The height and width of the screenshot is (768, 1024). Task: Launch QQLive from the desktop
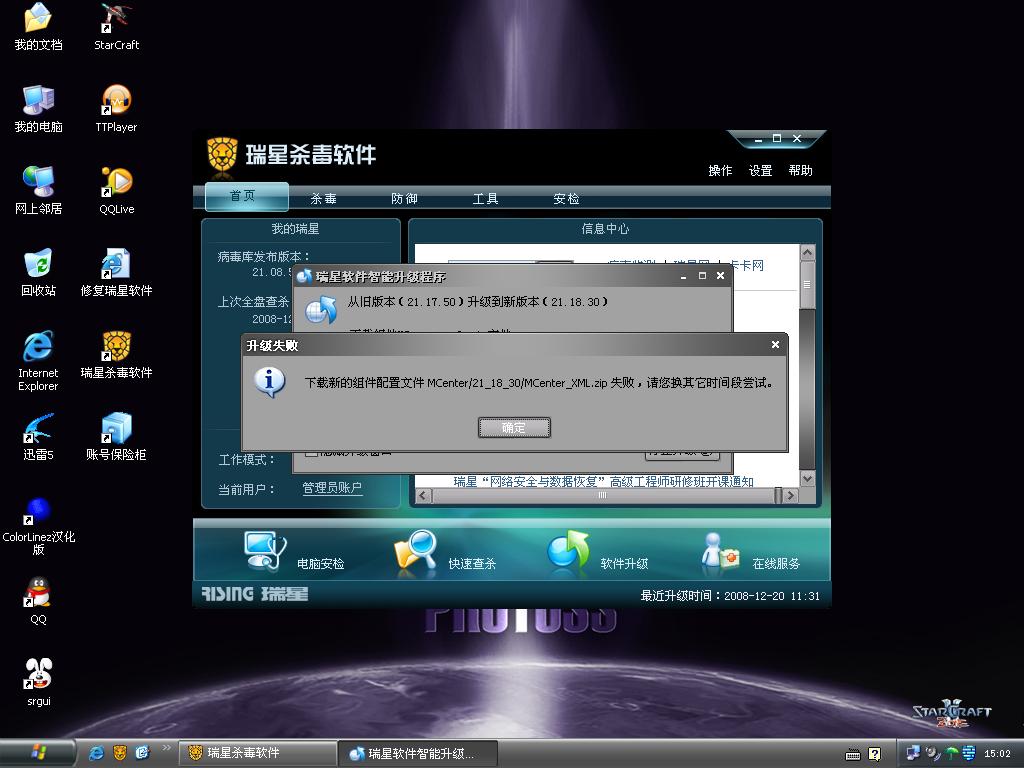tap(116, 190)
